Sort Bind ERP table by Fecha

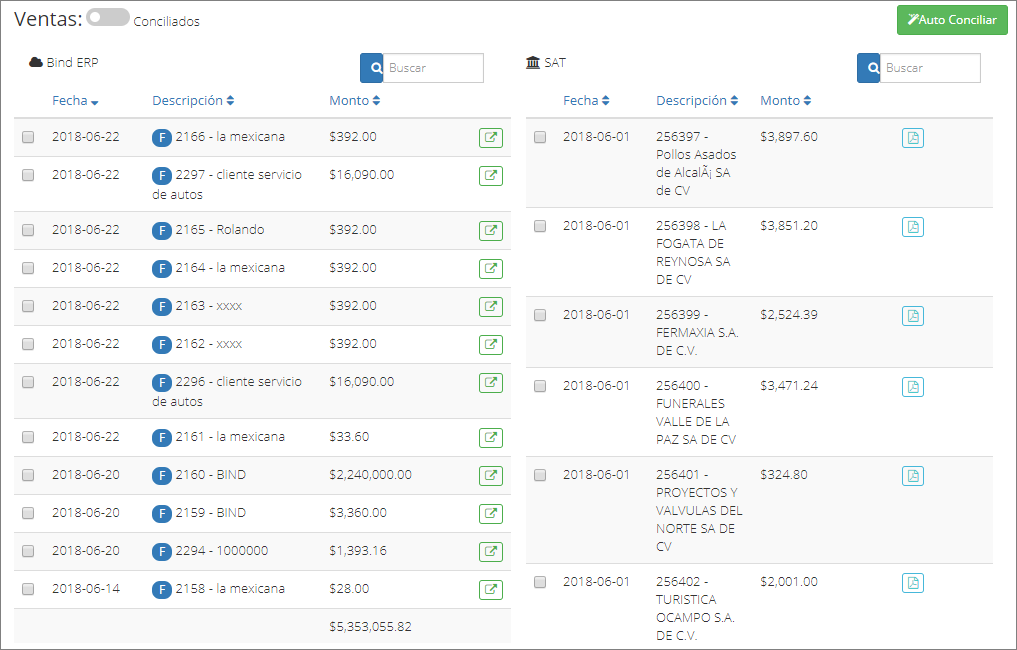click(x=75, y=101)
